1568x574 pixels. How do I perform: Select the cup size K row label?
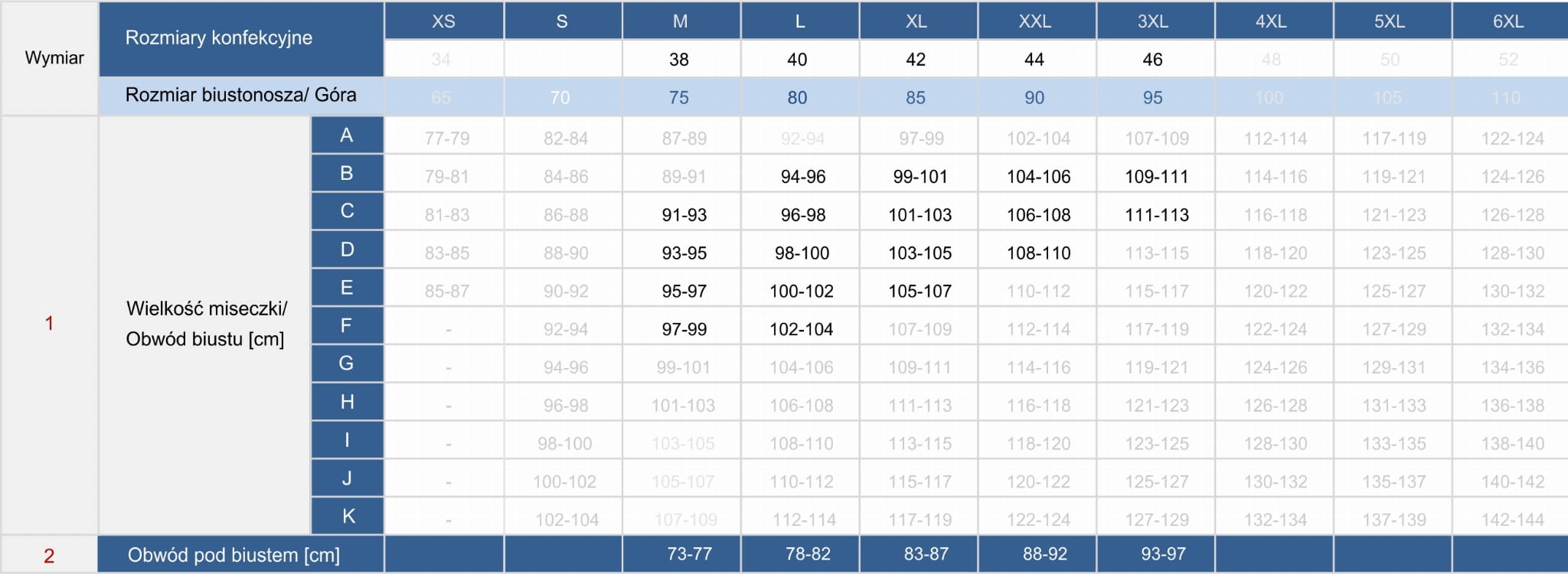pyautogui.click(x=348, y=517)
